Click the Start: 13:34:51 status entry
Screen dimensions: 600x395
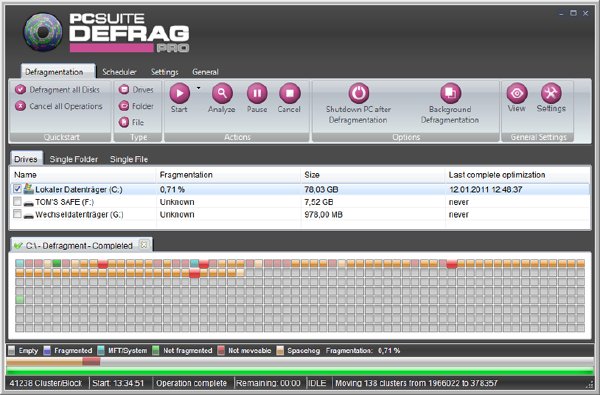[x=118, y=383]
